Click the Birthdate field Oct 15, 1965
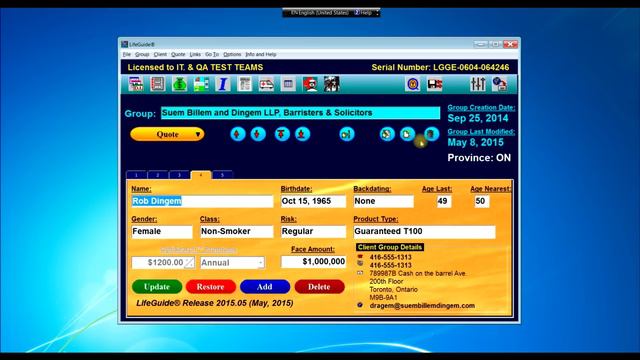 313,201
